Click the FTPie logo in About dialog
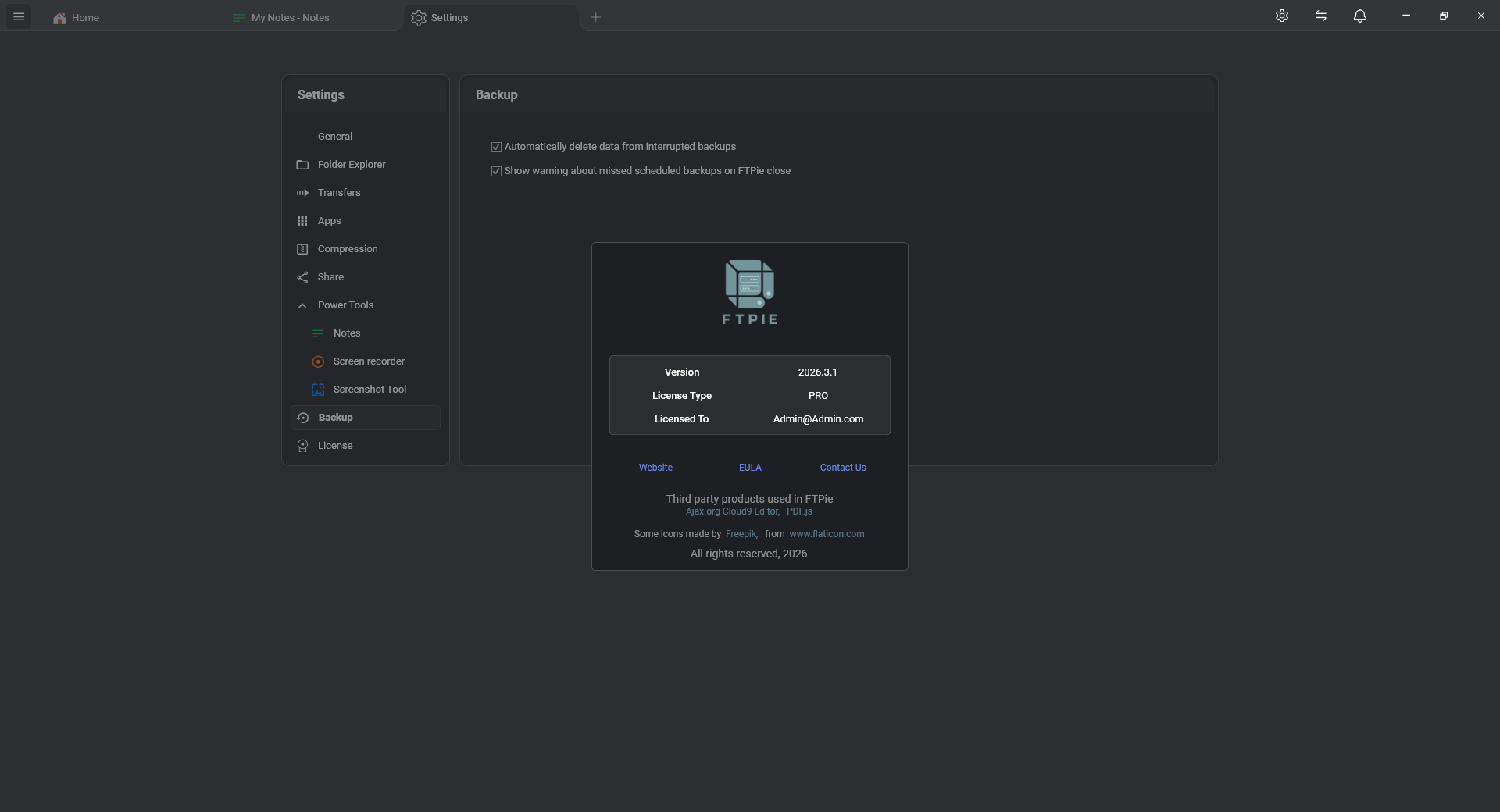1500x812 pixels. pos(750,292)
